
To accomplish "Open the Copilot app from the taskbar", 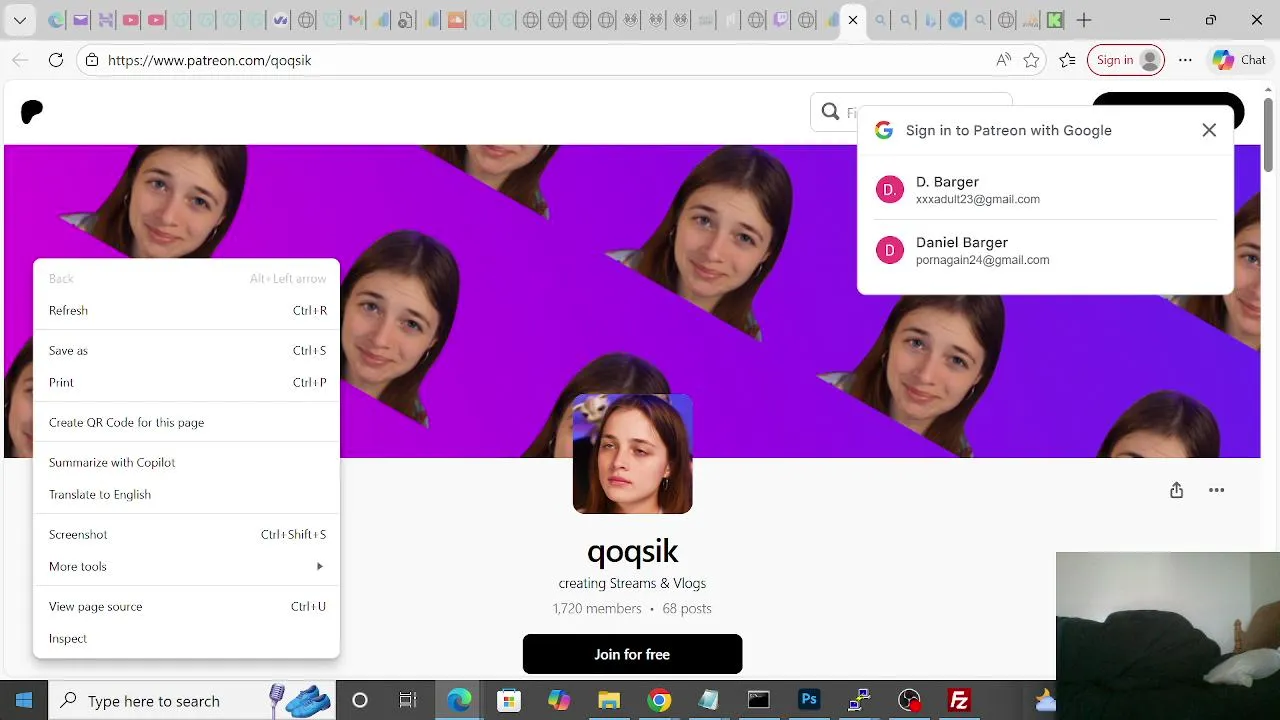I will (559, 700).
